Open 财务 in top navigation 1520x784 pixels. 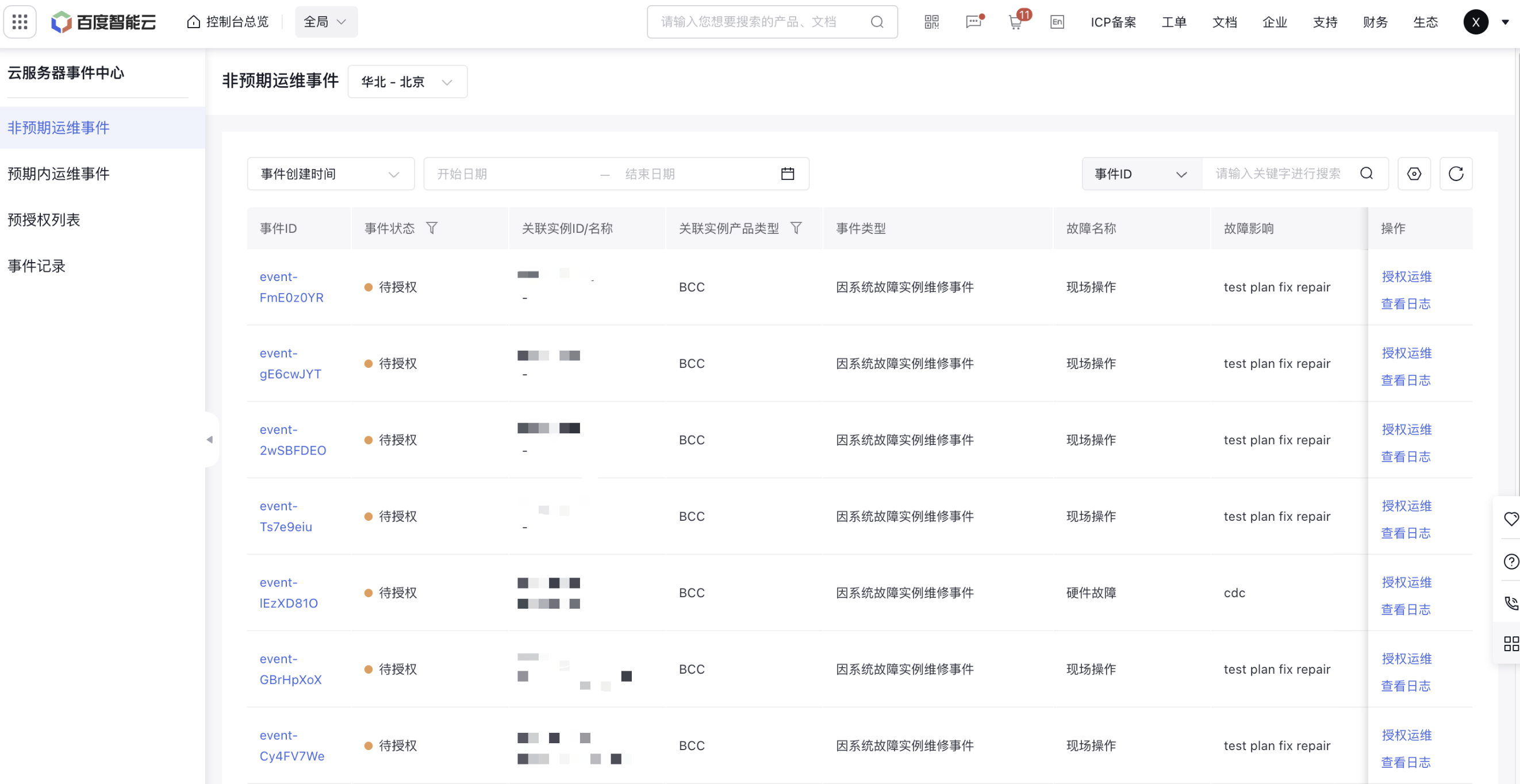(1375, 22)
